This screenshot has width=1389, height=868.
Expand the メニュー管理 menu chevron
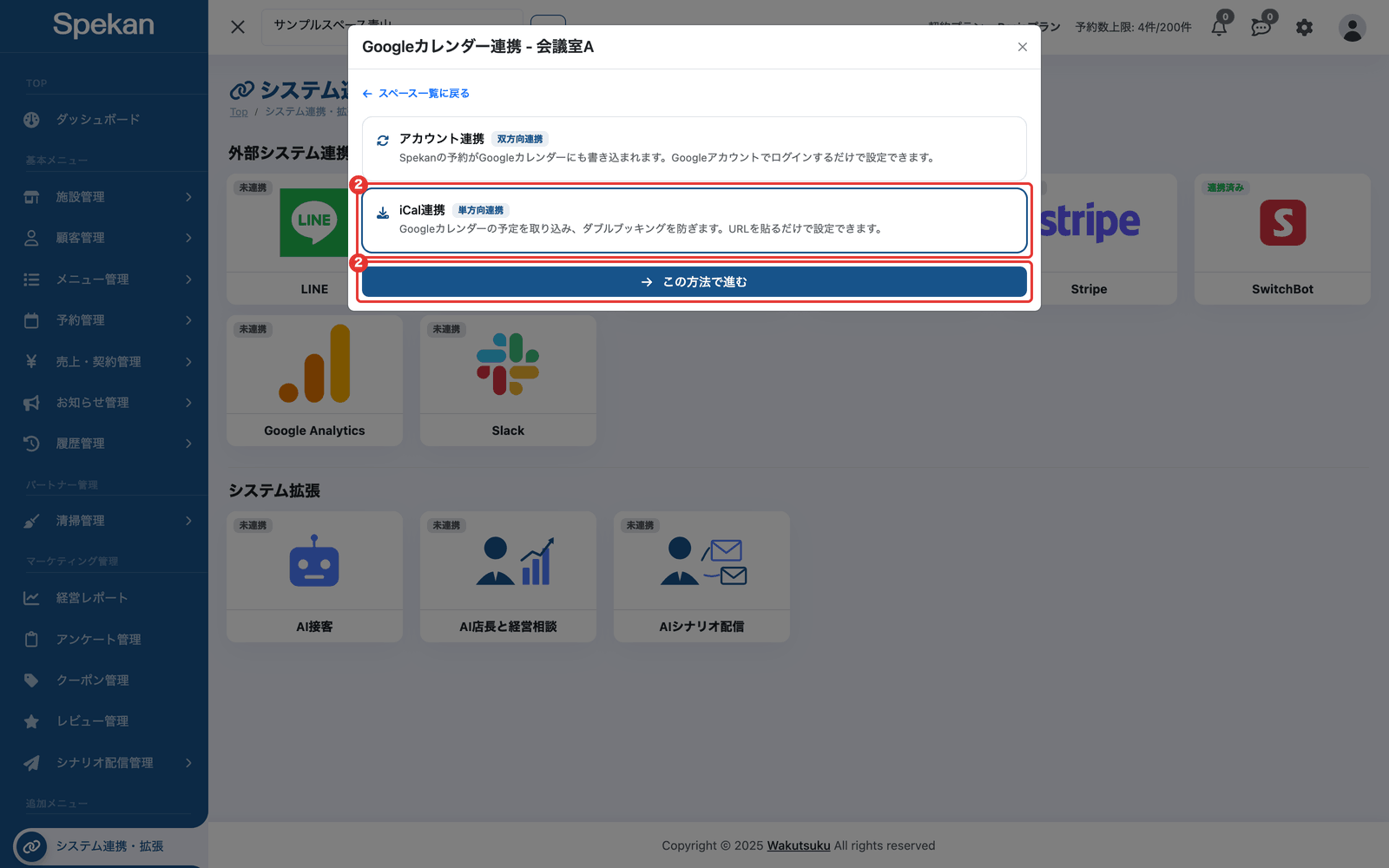click(188, 279)
